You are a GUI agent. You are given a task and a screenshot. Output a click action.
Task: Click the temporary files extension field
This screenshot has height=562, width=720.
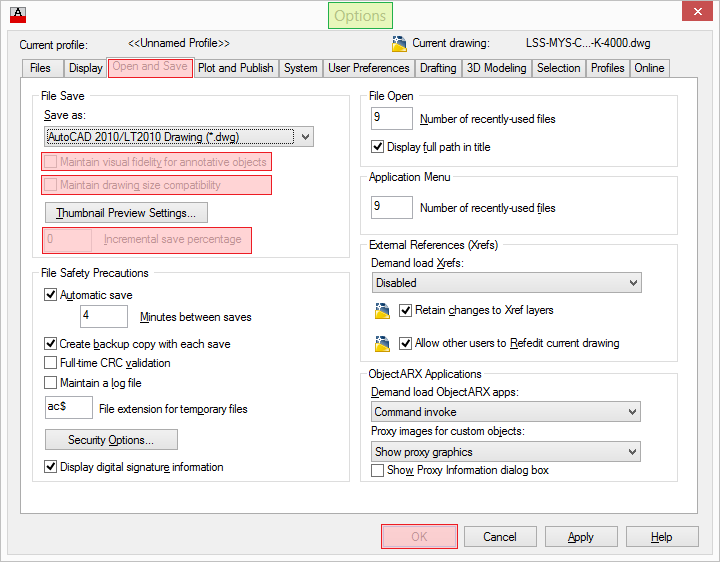(68, 407)
